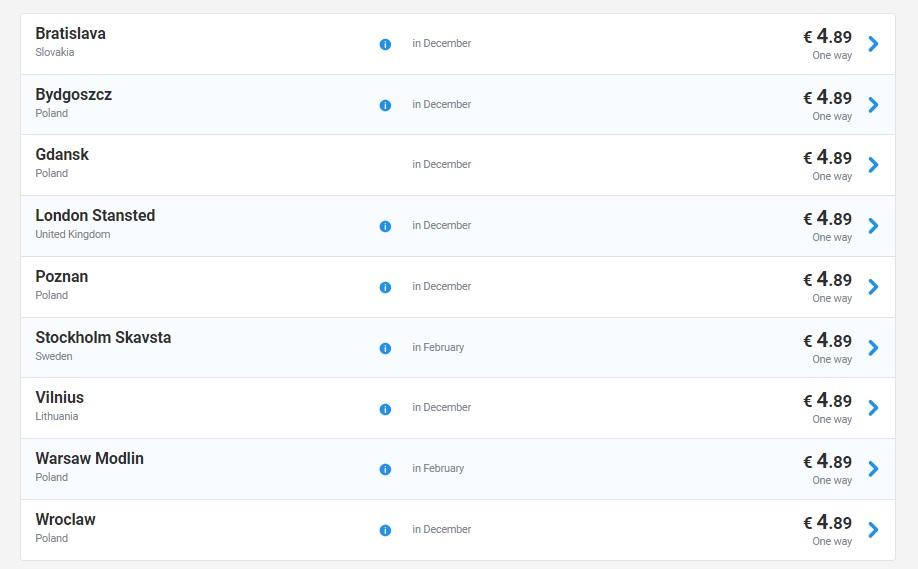Select the Bydgoszcz destination name
This screenshot has width=918, height=569.
click(73, 95)
